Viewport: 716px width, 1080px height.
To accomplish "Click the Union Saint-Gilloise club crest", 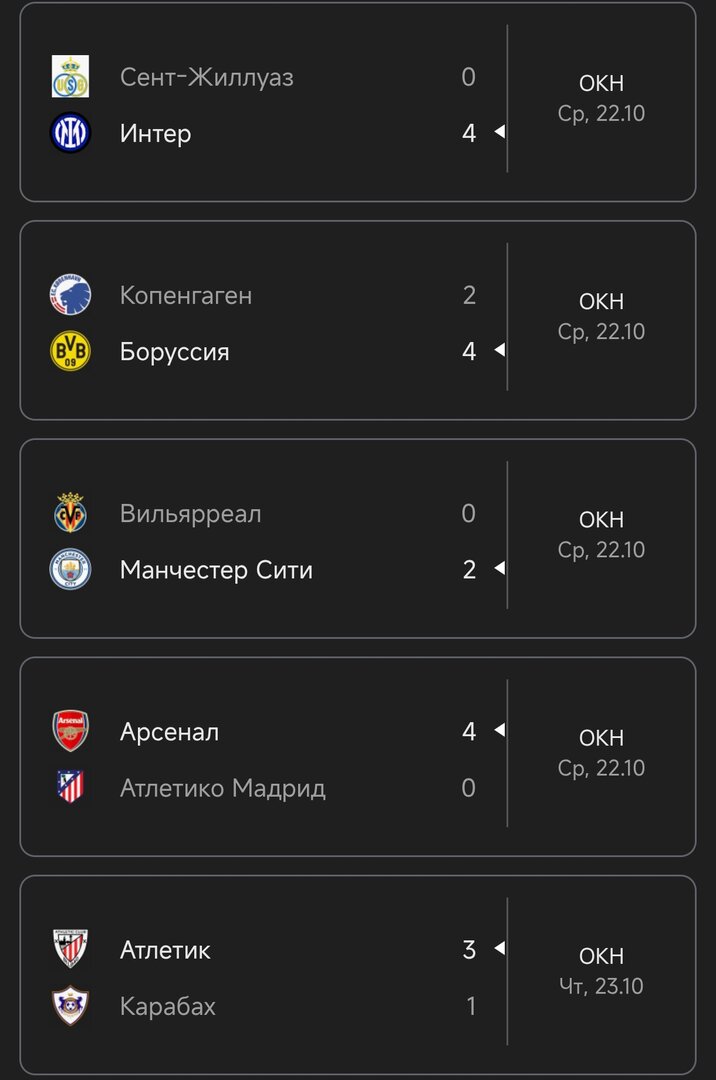I will tap(70, 77).
